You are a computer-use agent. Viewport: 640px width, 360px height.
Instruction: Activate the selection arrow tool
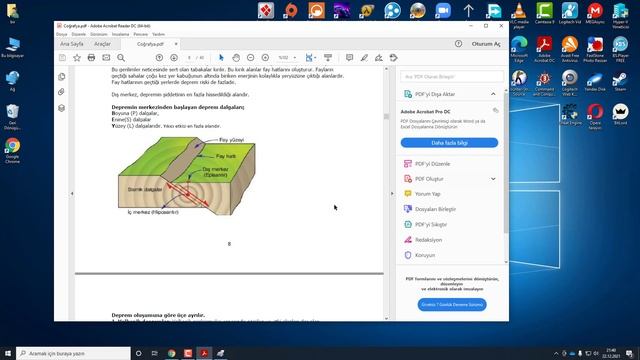pyautogui.click(x=221, y=58)
